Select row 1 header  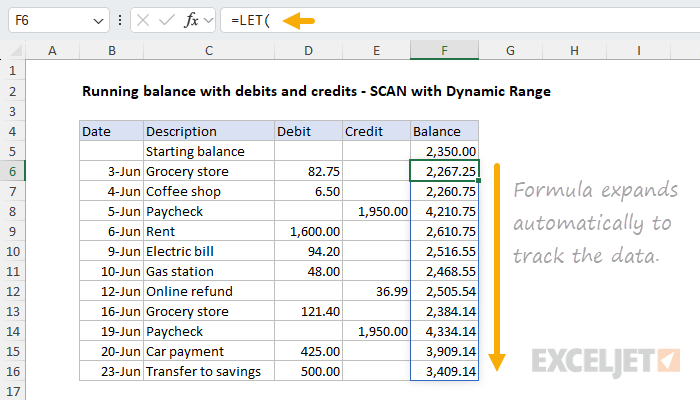pyautogui.click(x=12, y=71)
